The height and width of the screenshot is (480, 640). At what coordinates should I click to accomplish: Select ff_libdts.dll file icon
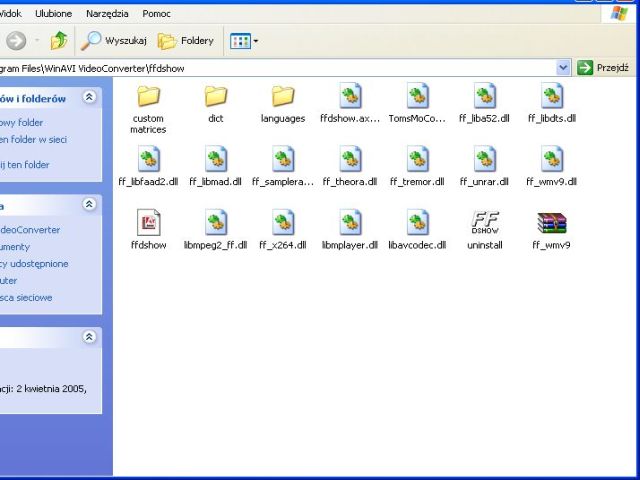point(552,96)
